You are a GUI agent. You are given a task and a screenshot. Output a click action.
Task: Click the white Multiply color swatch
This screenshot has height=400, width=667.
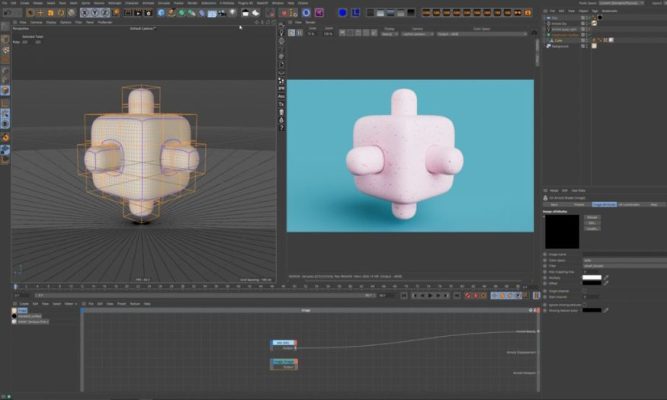coord(593,277)
